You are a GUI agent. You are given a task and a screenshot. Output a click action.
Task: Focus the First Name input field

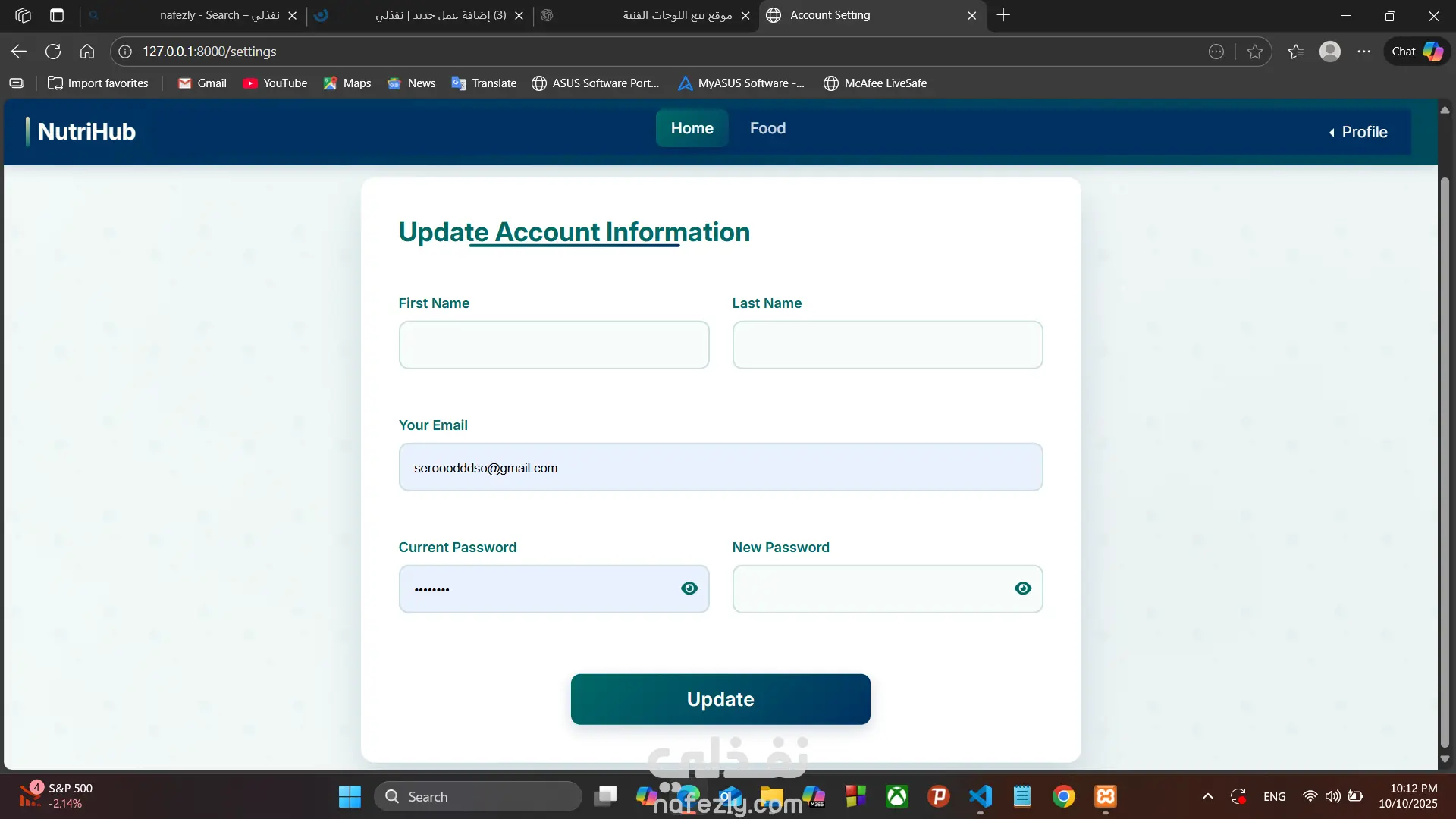[x=554, y=345]
